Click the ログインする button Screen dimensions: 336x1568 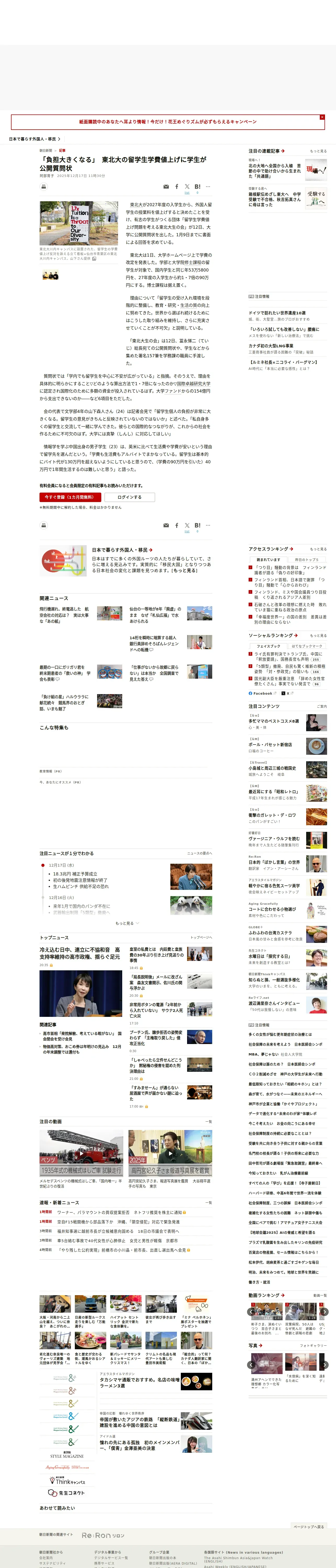pyautogui.click(x=130, y=497)
